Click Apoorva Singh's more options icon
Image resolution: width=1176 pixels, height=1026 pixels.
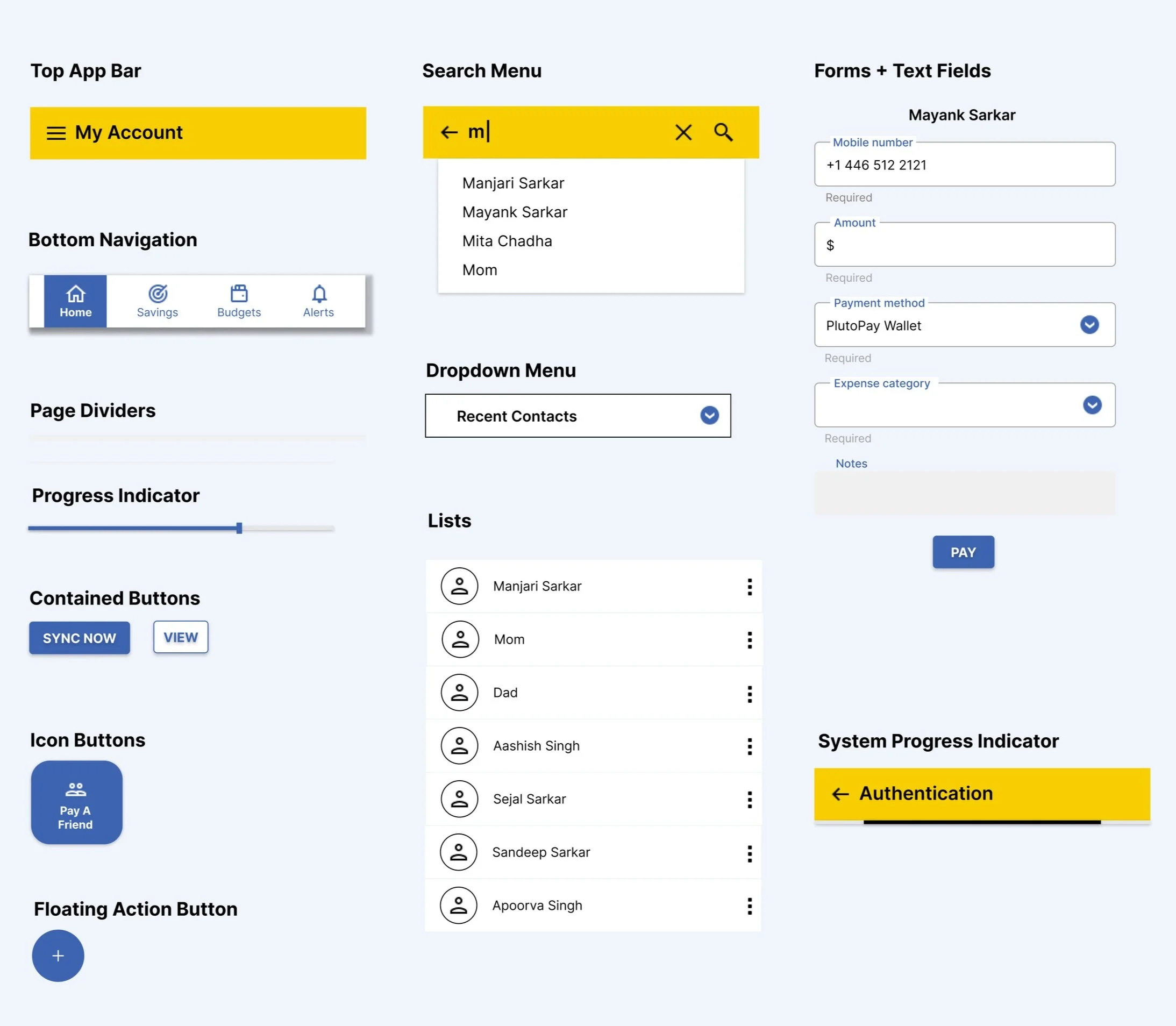(x=750, y=906)
